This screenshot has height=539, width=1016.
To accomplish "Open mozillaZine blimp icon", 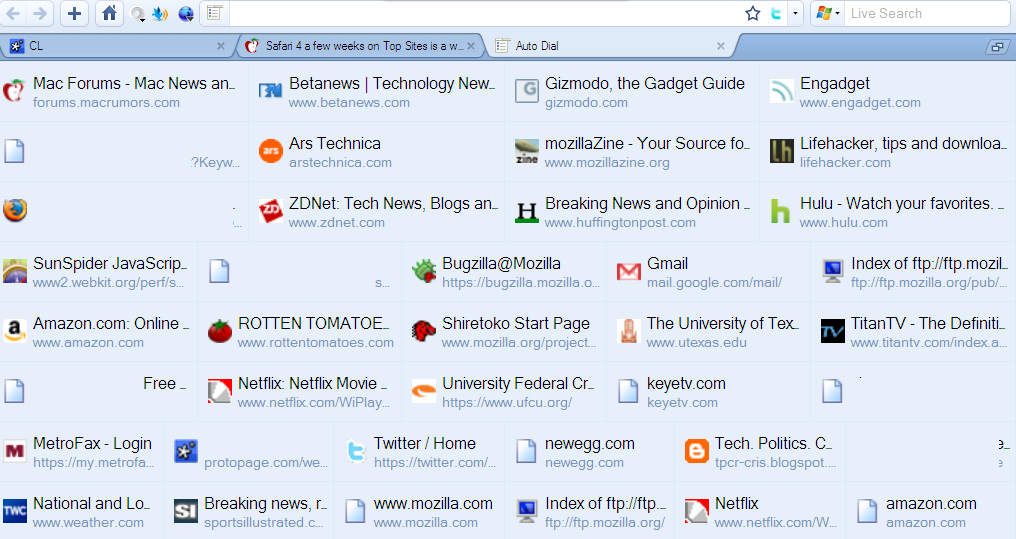I will [527, 150].
